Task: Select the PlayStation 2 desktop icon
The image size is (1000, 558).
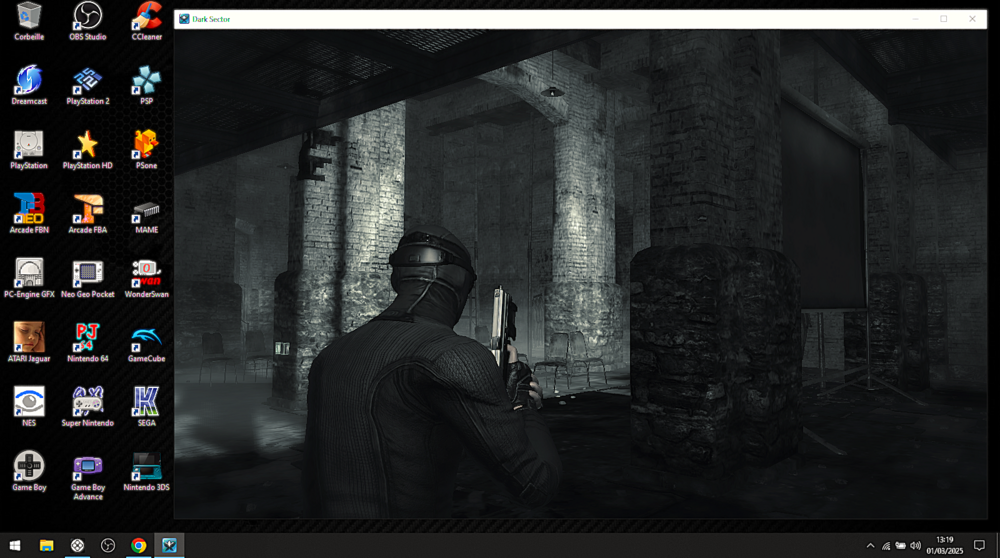Action: (x=88, y=82)
